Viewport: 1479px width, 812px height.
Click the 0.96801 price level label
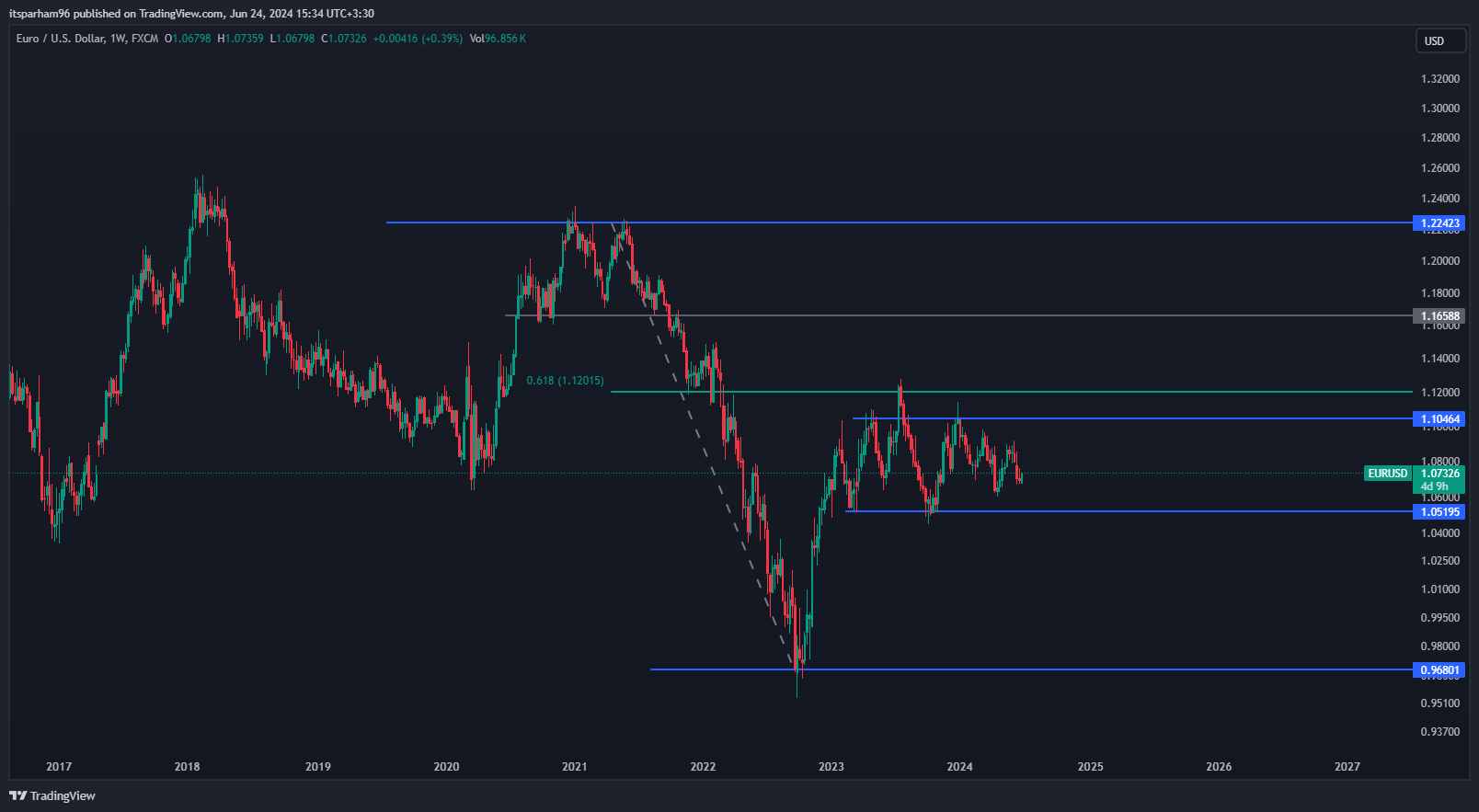tap(1439, 670)
